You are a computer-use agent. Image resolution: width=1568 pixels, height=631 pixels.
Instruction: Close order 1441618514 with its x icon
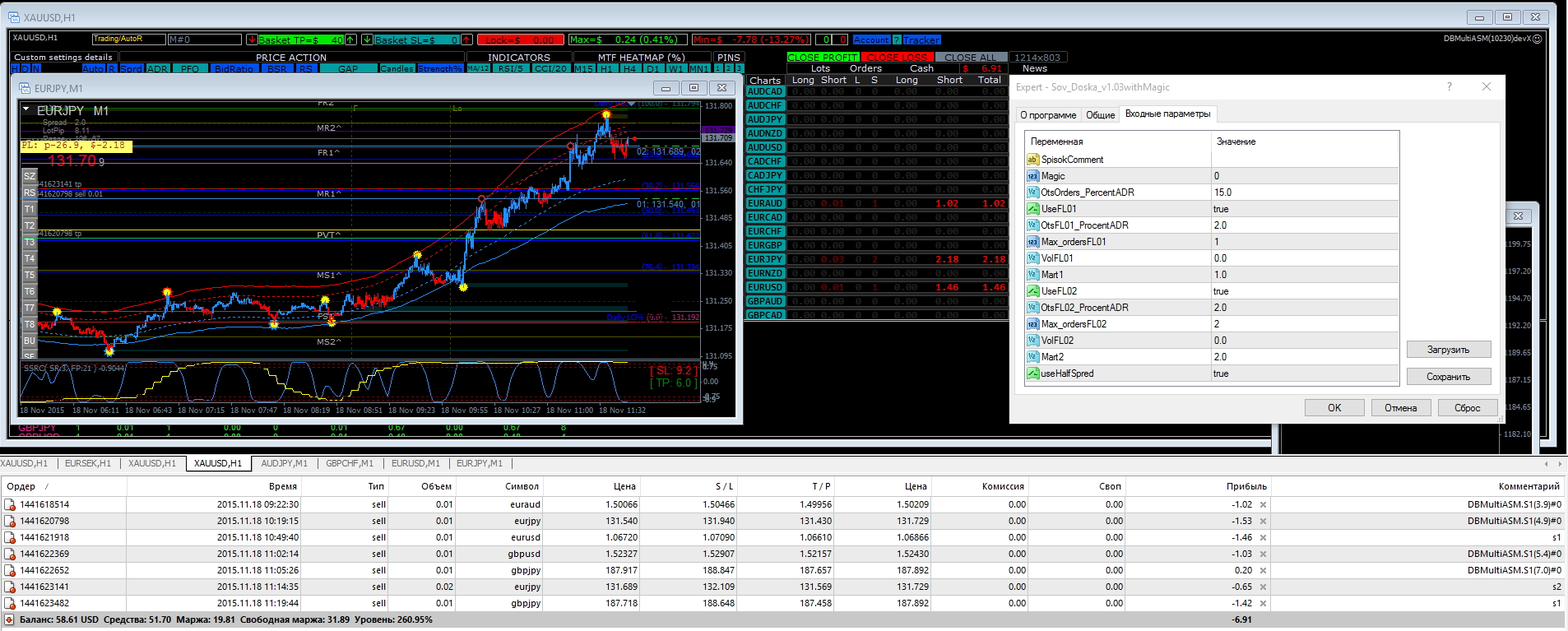[1263, 505]
